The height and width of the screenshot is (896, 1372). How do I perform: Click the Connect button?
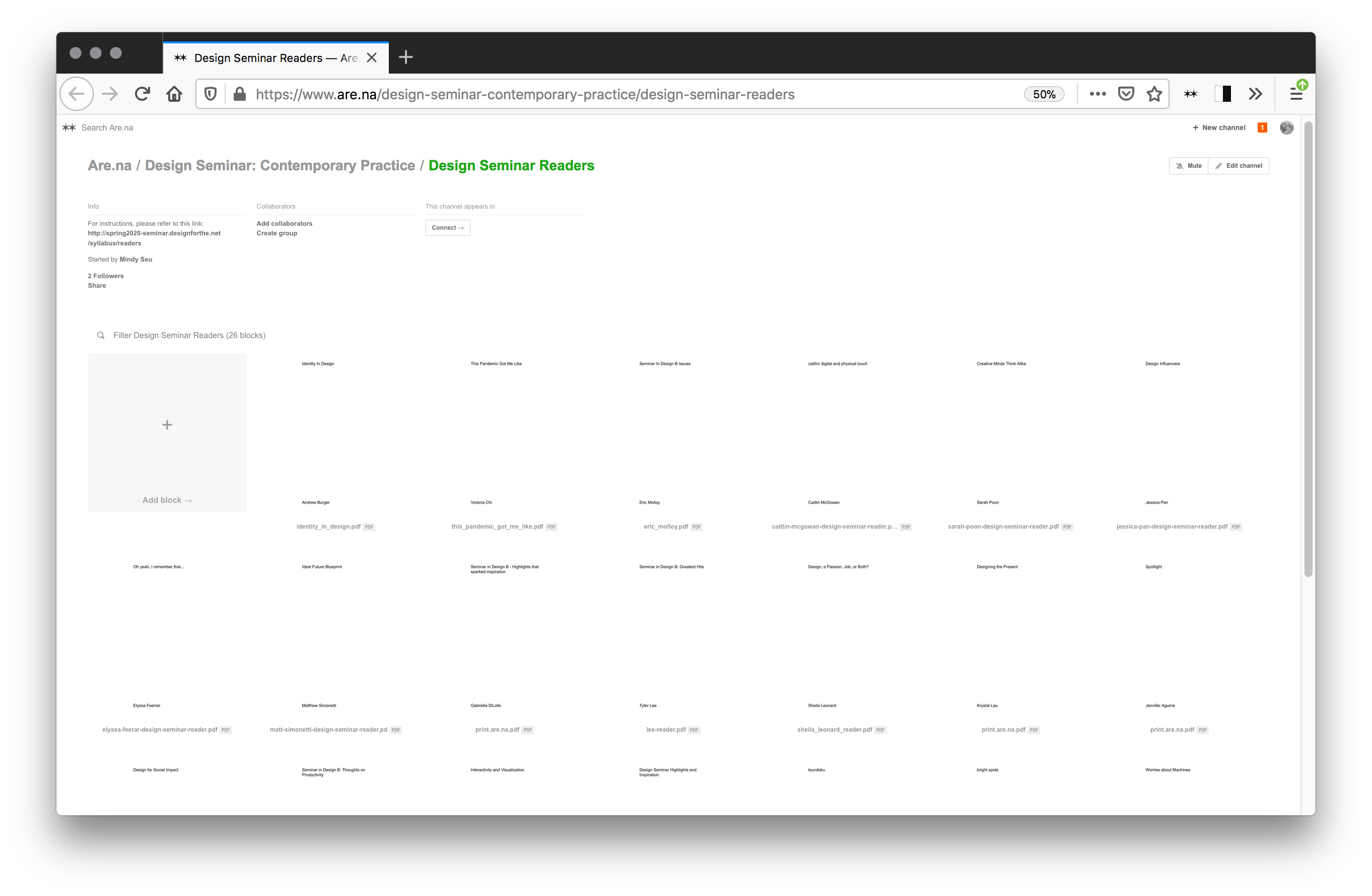pos(447,228)
